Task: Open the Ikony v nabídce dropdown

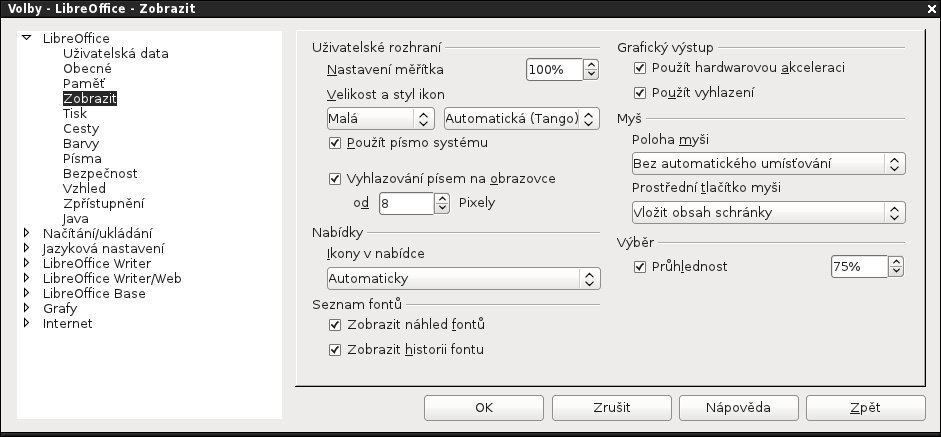Action: point(463,279)
